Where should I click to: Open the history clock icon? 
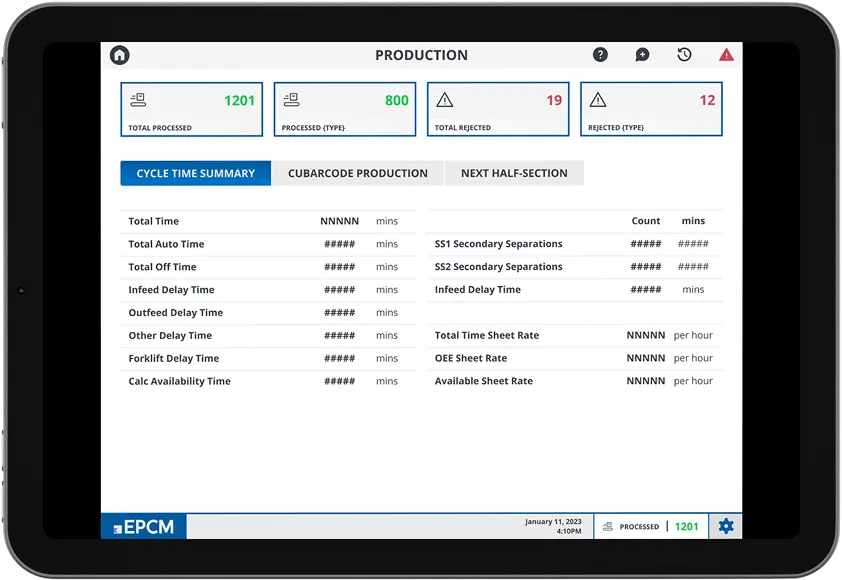pos(684,54)
